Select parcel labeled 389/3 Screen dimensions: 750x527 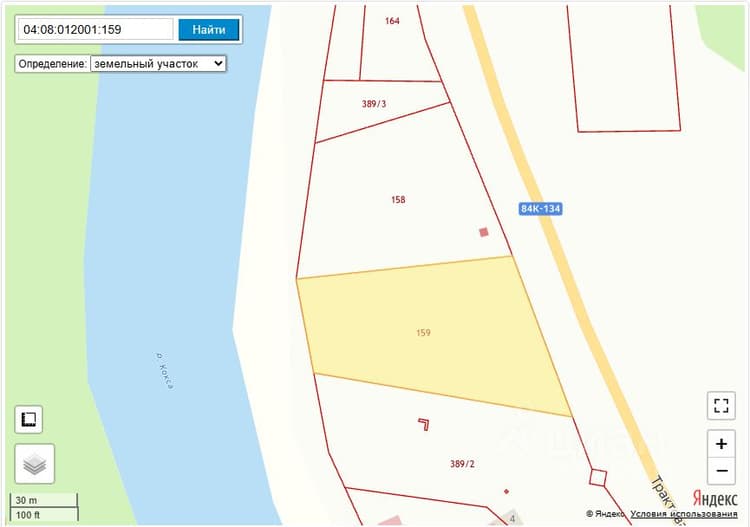[x=374, y=103]
